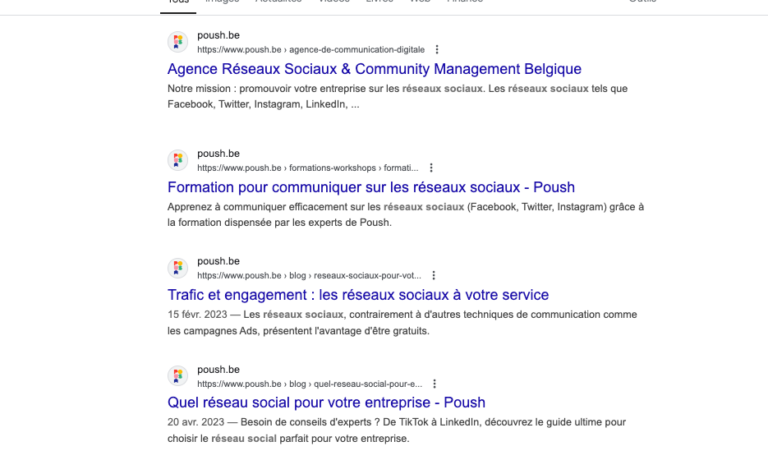Open "Agence Réseaux Sociaux & Community Management Belgique" link

point(374,69)
